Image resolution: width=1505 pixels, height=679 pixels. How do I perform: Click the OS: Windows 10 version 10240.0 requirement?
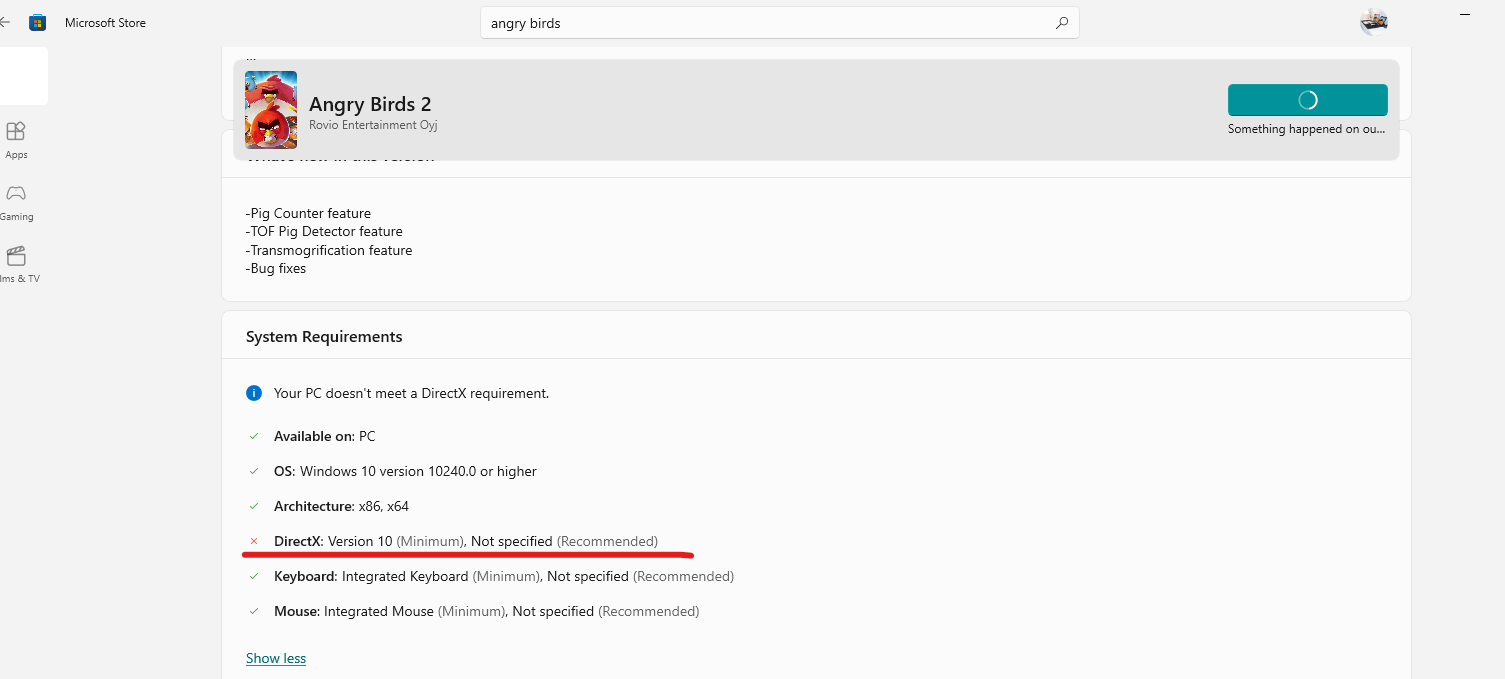click(405, 471)
